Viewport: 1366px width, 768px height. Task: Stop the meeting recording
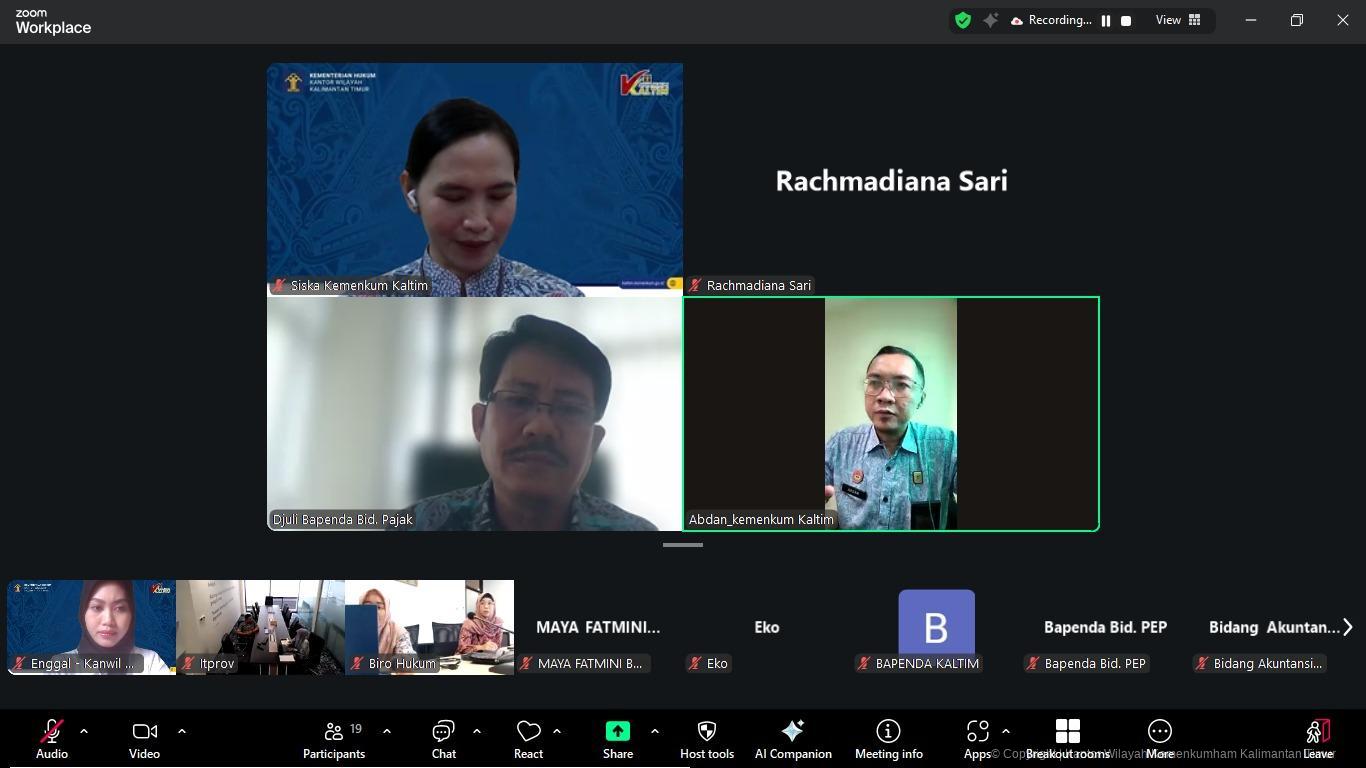click(1126, 20)
